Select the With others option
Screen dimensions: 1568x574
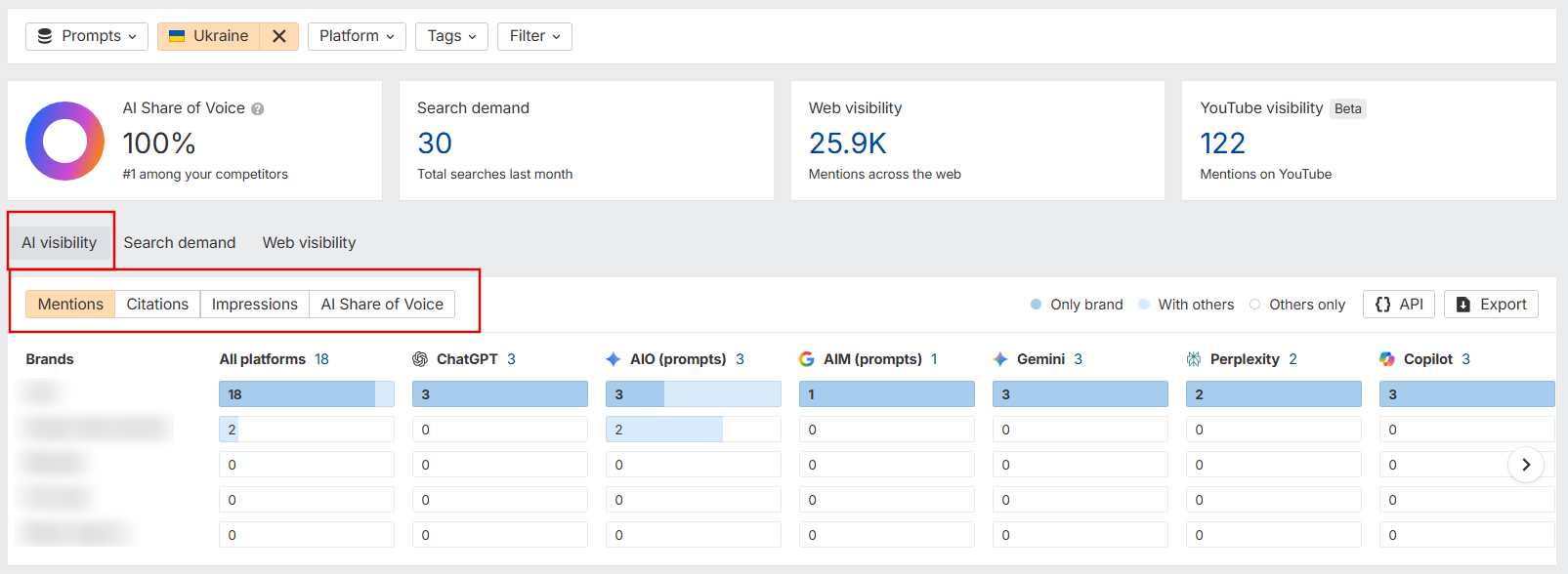tap(1186, 305)
